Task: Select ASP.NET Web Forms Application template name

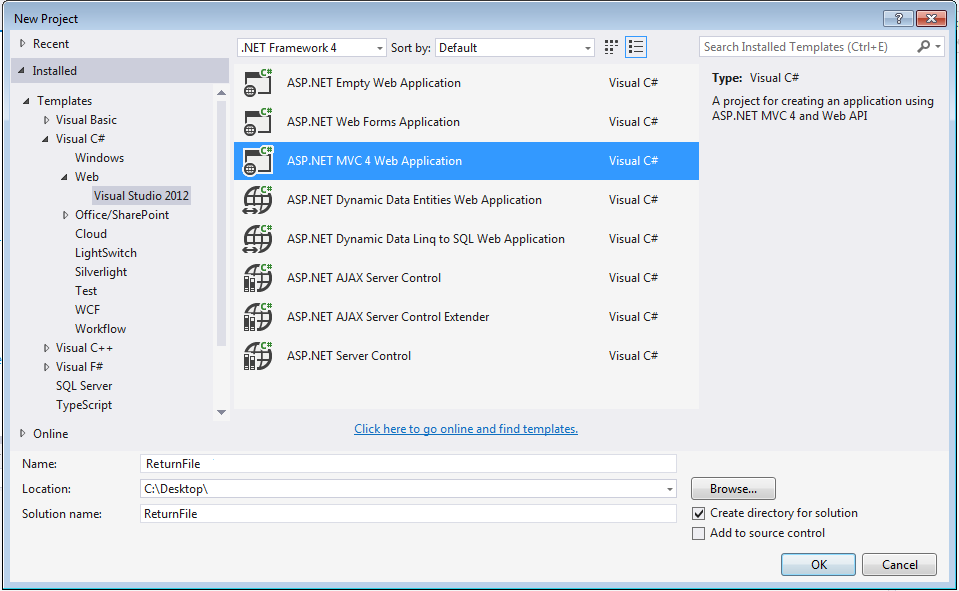Action: pyautogui.click(x=373, y=122)
